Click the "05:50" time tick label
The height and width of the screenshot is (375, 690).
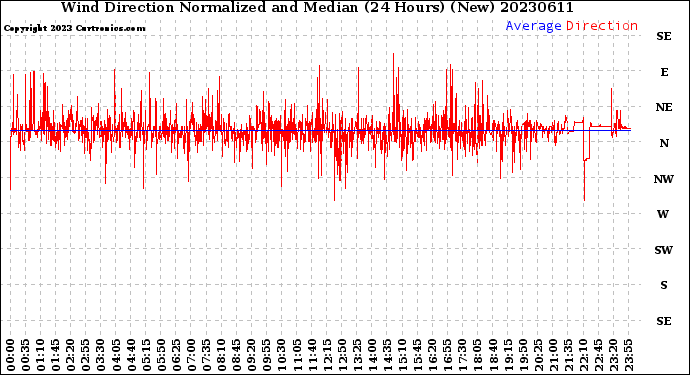click(x=161, y=355)
